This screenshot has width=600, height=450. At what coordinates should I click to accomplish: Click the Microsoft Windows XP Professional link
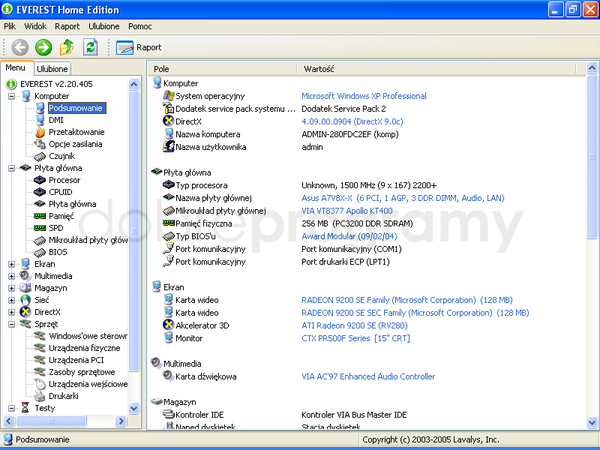(364, 96)
